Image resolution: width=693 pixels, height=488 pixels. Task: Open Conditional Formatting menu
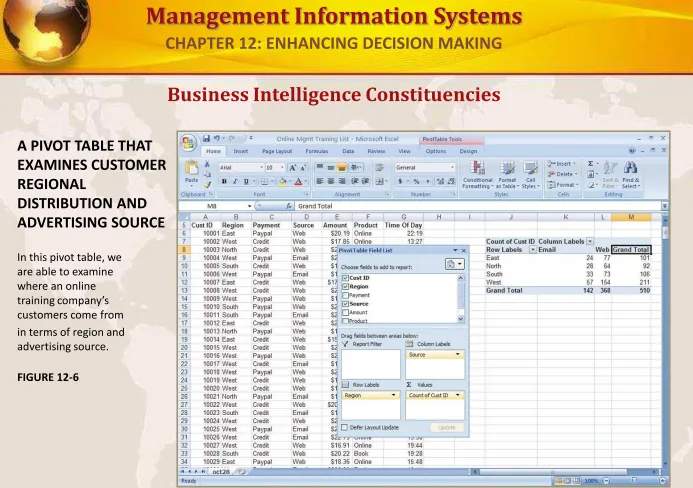click(x=477, y=175)
